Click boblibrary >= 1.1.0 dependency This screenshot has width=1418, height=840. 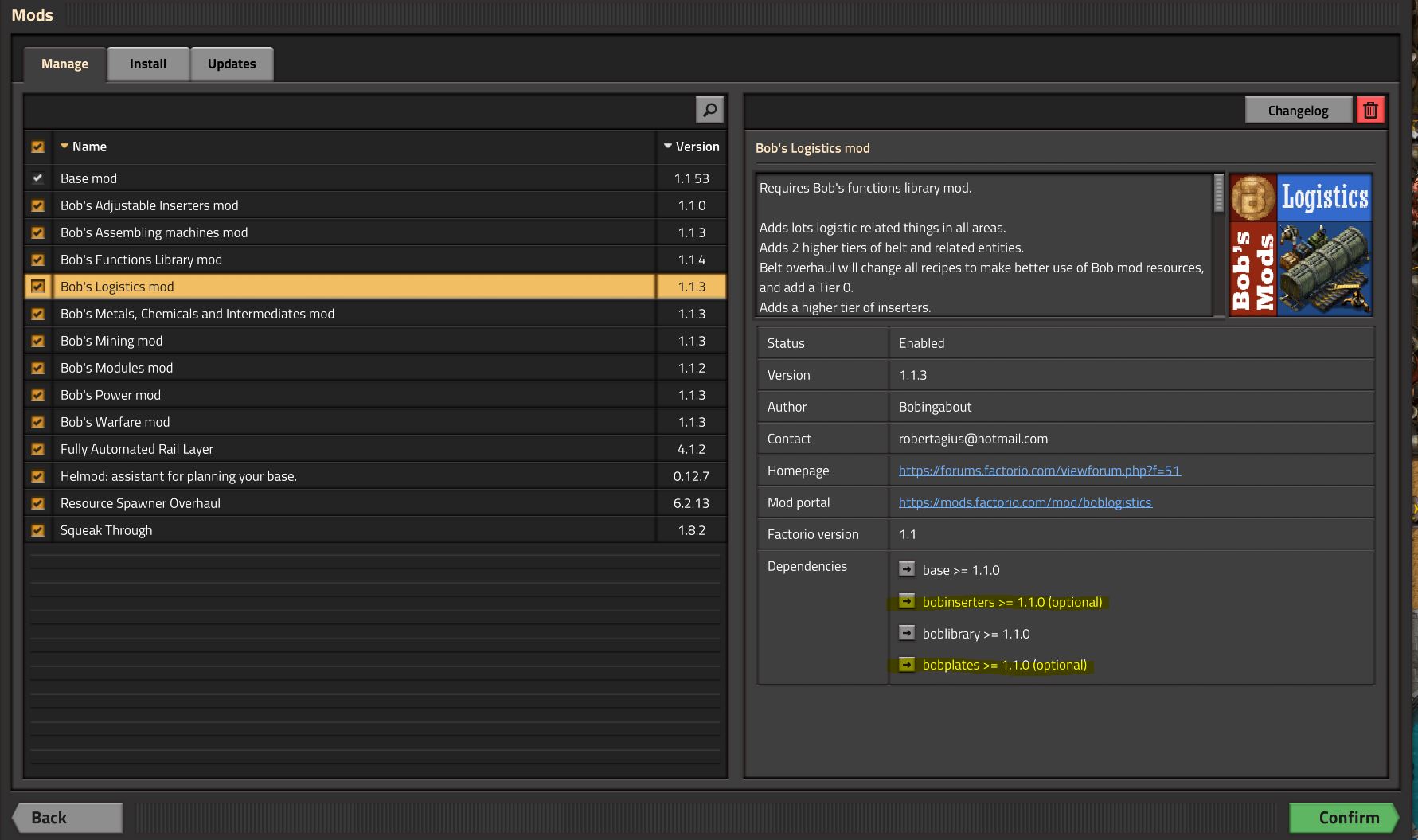pyautogui.click(x=976, y=634)
